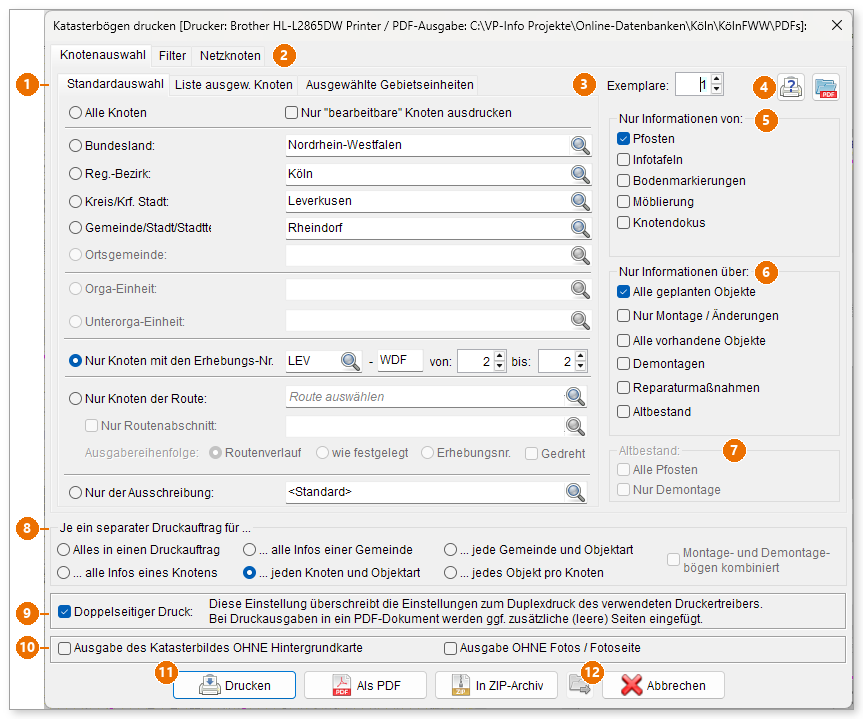Enable Ausgabe OHNE Fotos / Fotoseite
The height and width of the screenshot is (719, 863).
pyautogui.click(x=450, y=649)
